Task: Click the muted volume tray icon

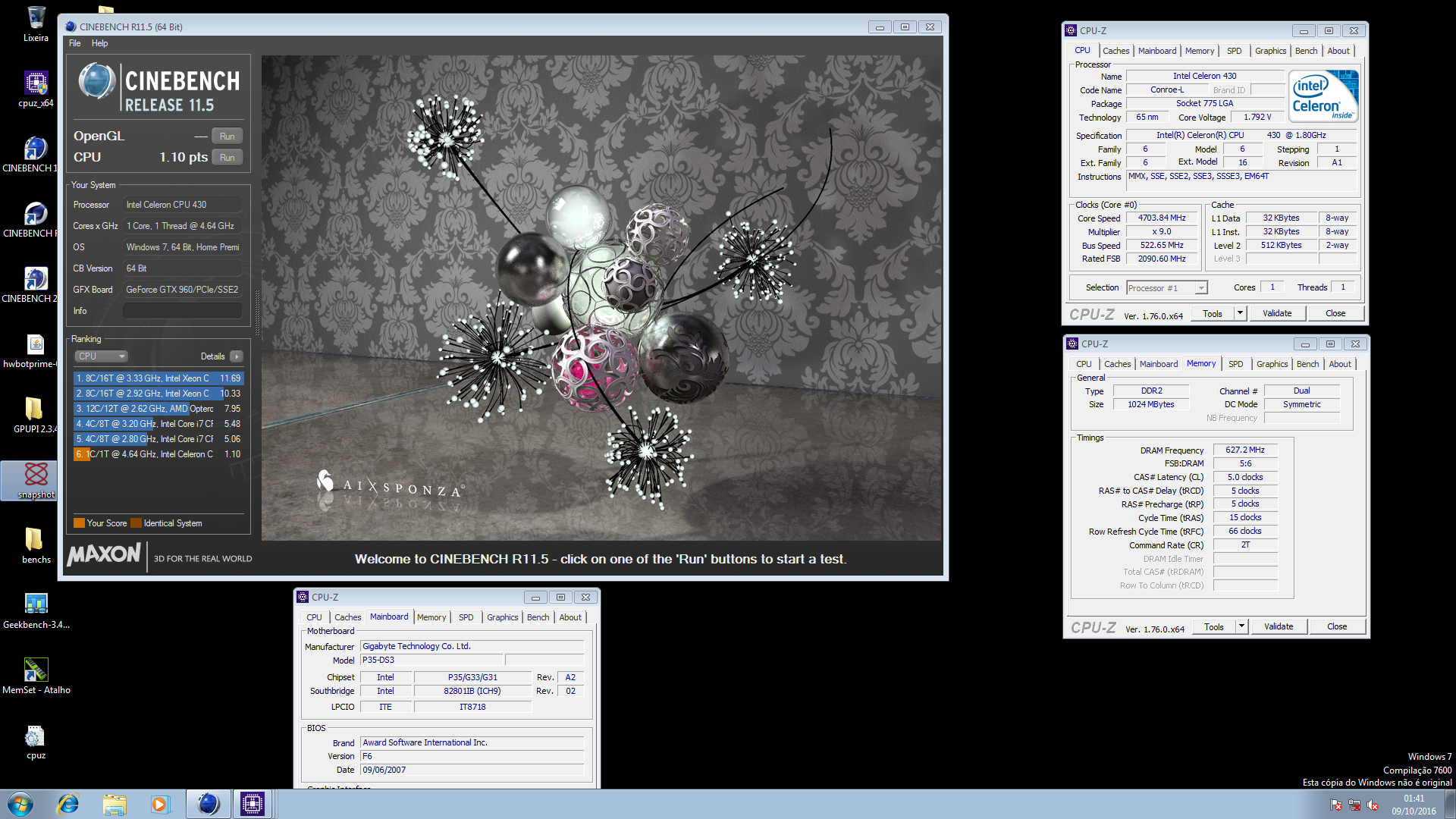Action: (x=1373, y=805)
